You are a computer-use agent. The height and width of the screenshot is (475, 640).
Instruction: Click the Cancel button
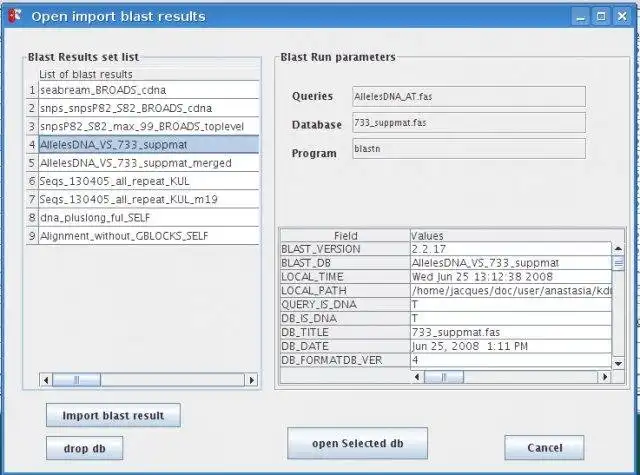tap(544, 448)
